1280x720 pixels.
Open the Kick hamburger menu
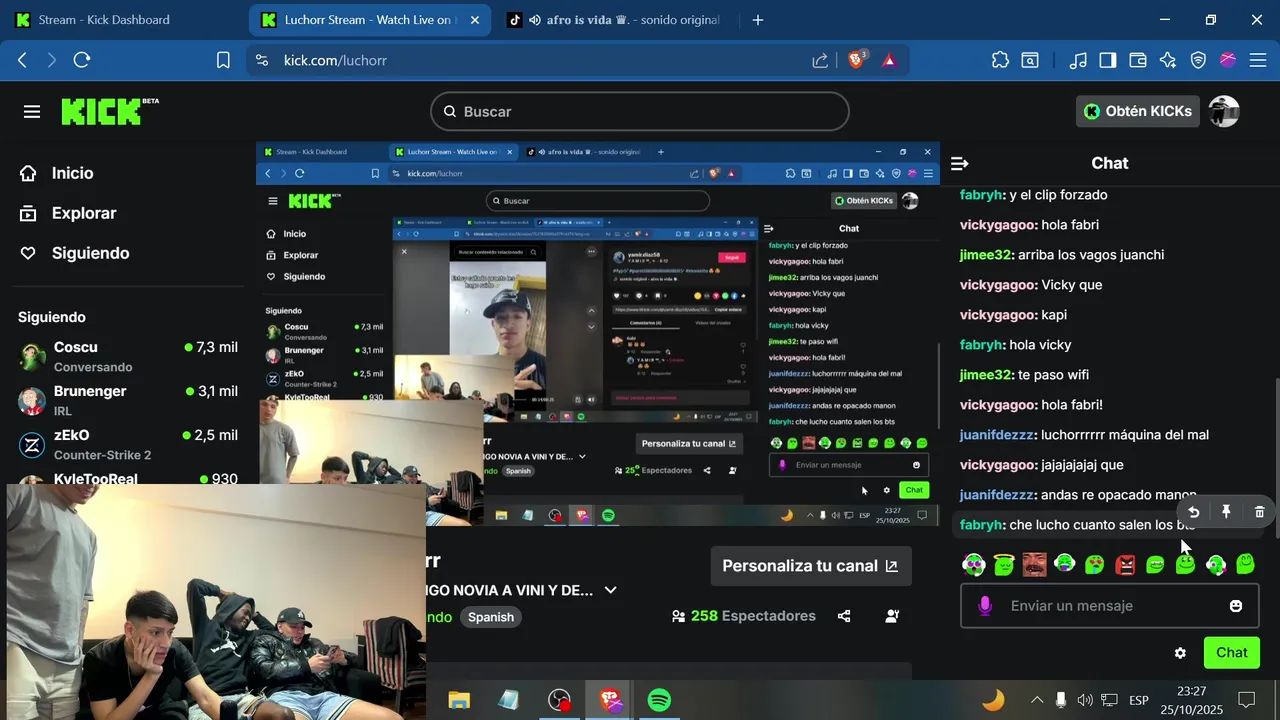pyautogui.click(x=32, y=112)
